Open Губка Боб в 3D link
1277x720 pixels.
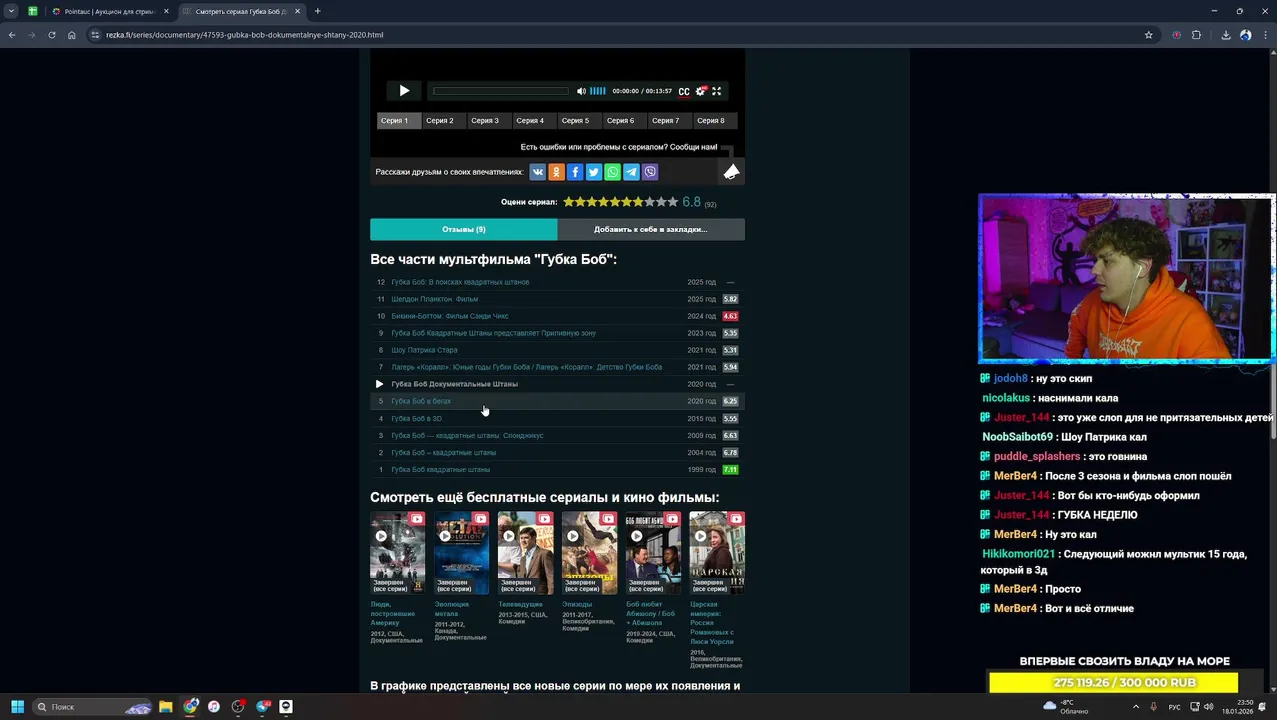click(416, 419)
